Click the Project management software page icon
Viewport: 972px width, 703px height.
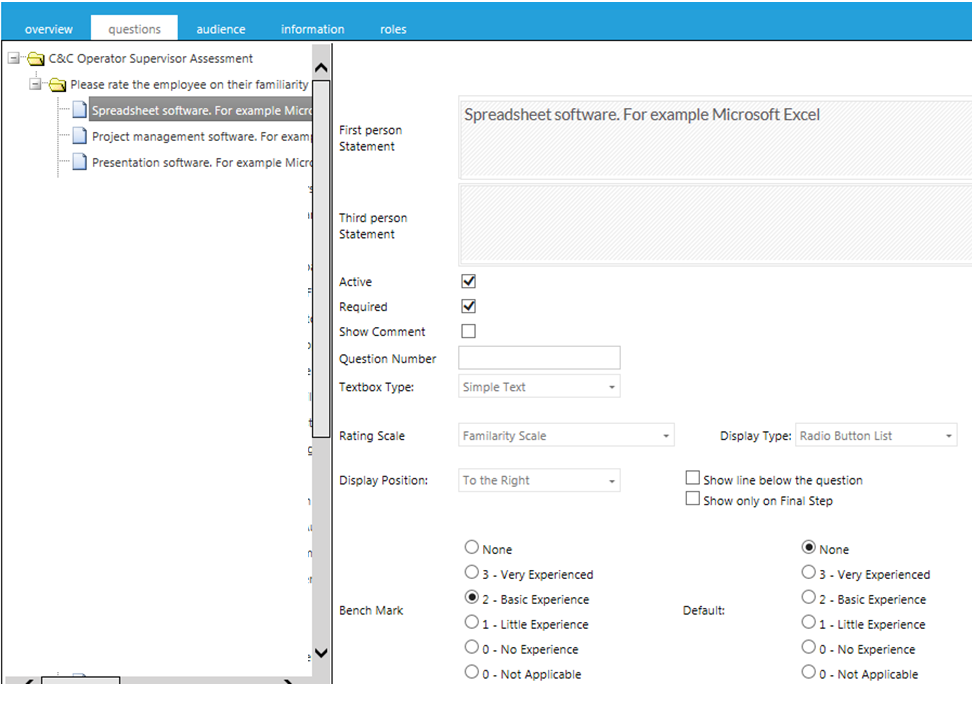tap(79, 136)
